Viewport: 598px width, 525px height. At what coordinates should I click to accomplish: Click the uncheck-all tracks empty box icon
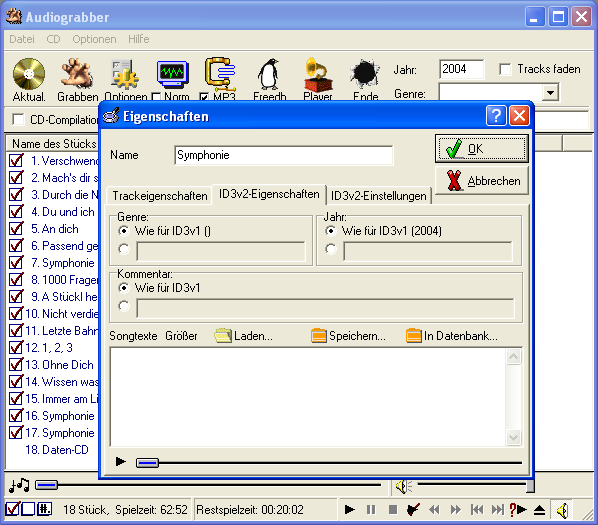coord(28,509)
